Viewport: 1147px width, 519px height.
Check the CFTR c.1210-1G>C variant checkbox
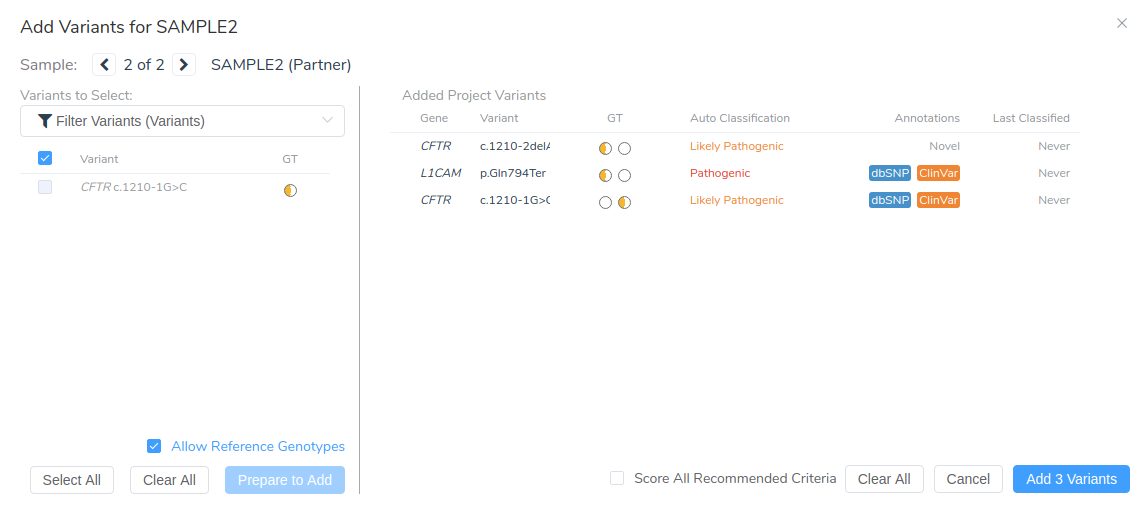(45, 187)
